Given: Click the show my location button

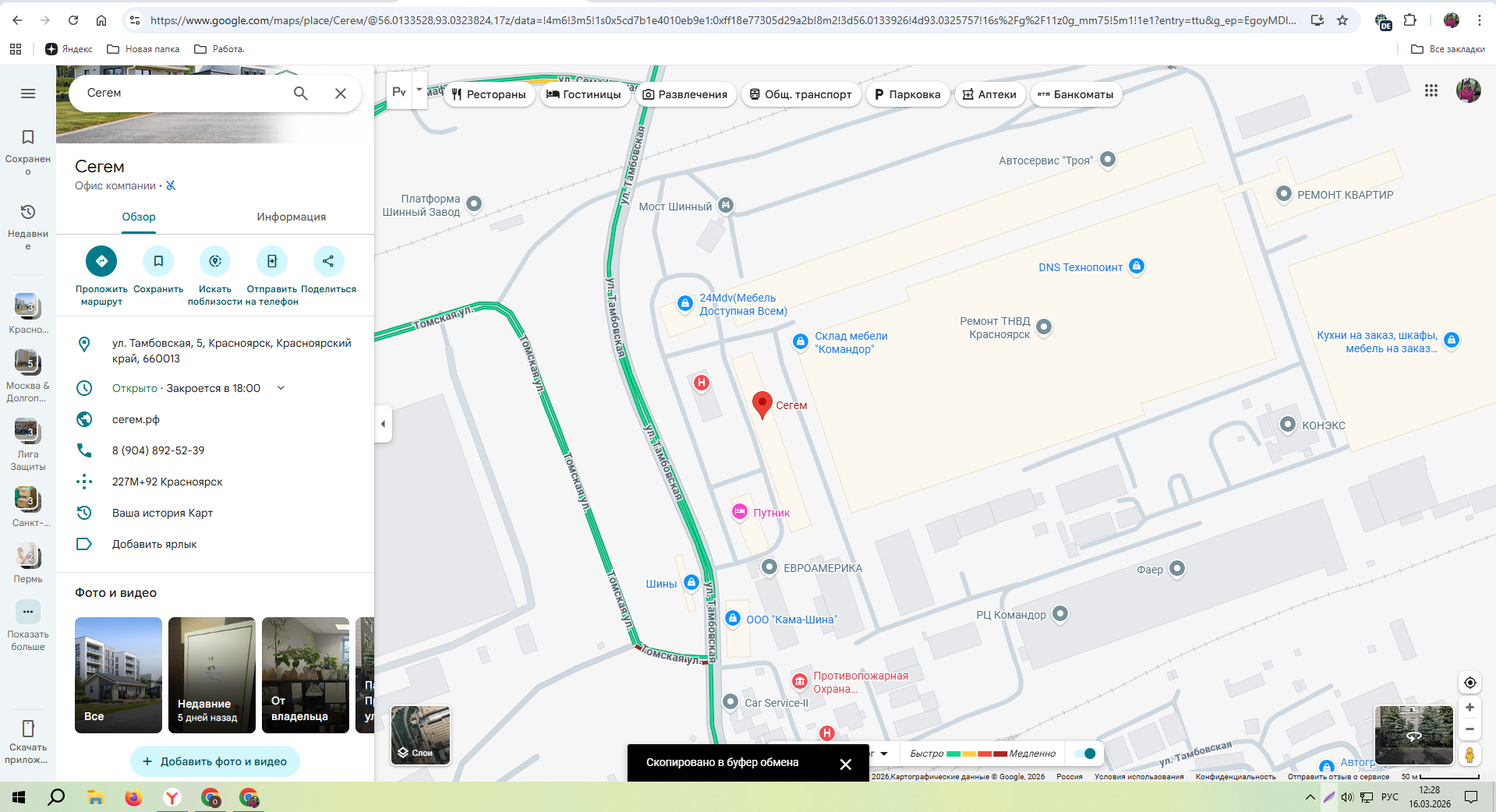Looking at the screenshot, I should point(1469,683).
